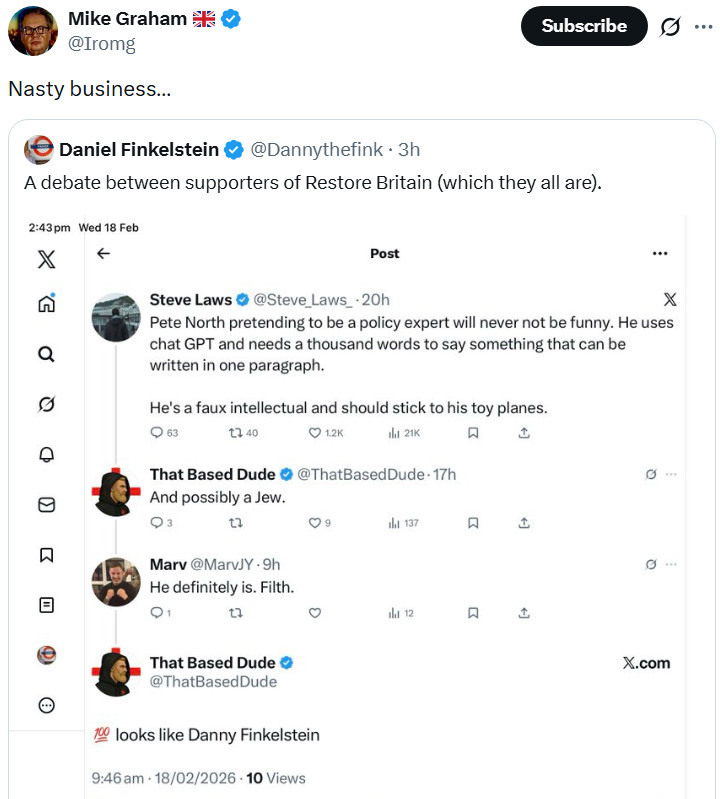This screenshot has width=720, height=799.
Task: Open the three-dot menu in Post header
Action: pos(660,254)
